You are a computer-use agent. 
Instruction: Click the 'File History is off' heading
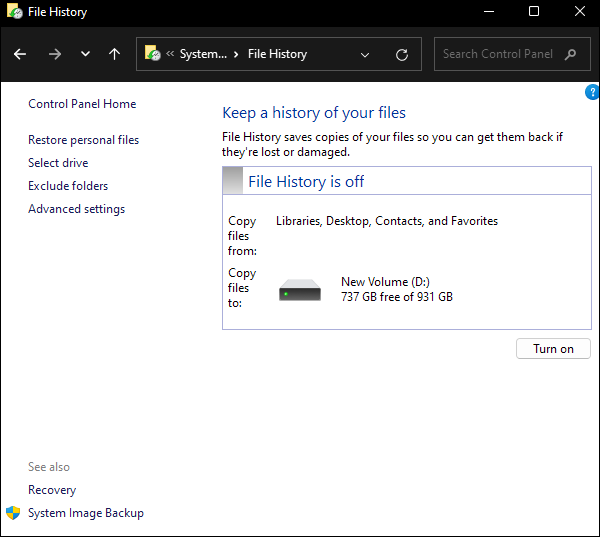tap(306, 181)
